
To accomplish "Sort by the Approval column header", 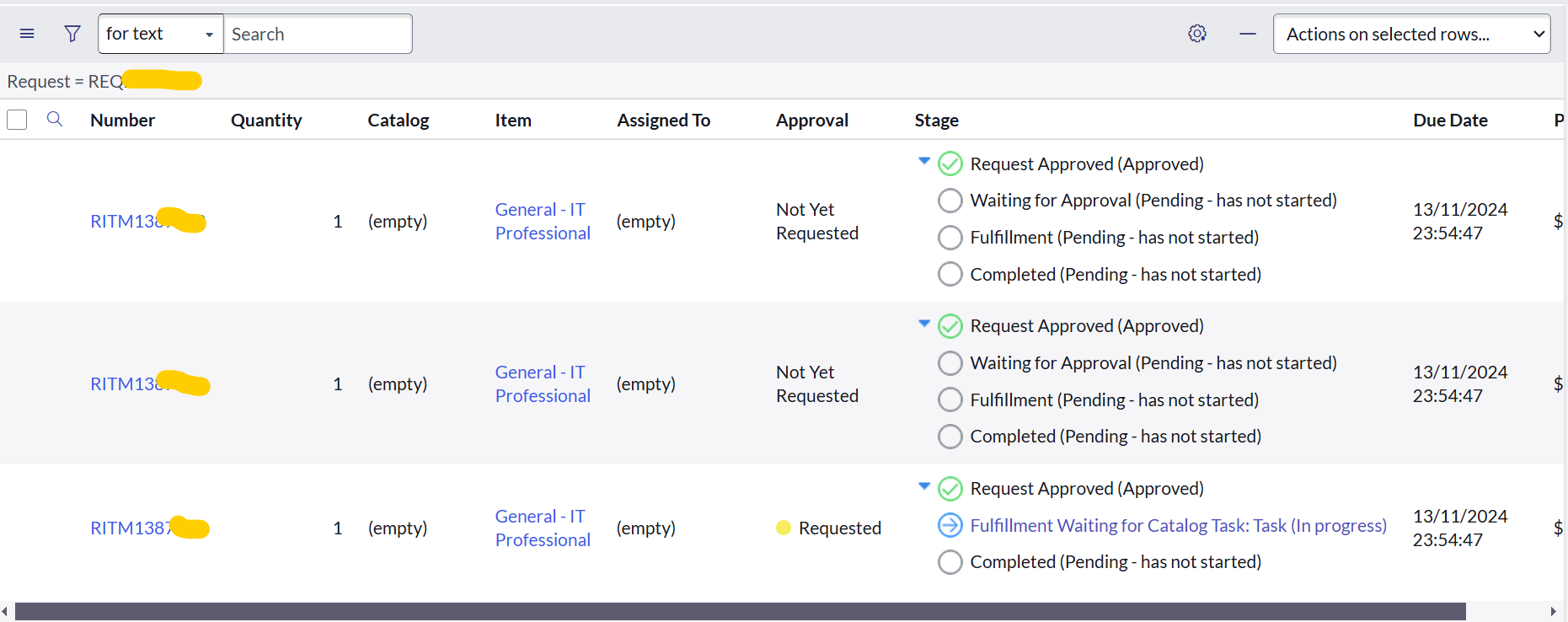I will (x=811, y=120).
